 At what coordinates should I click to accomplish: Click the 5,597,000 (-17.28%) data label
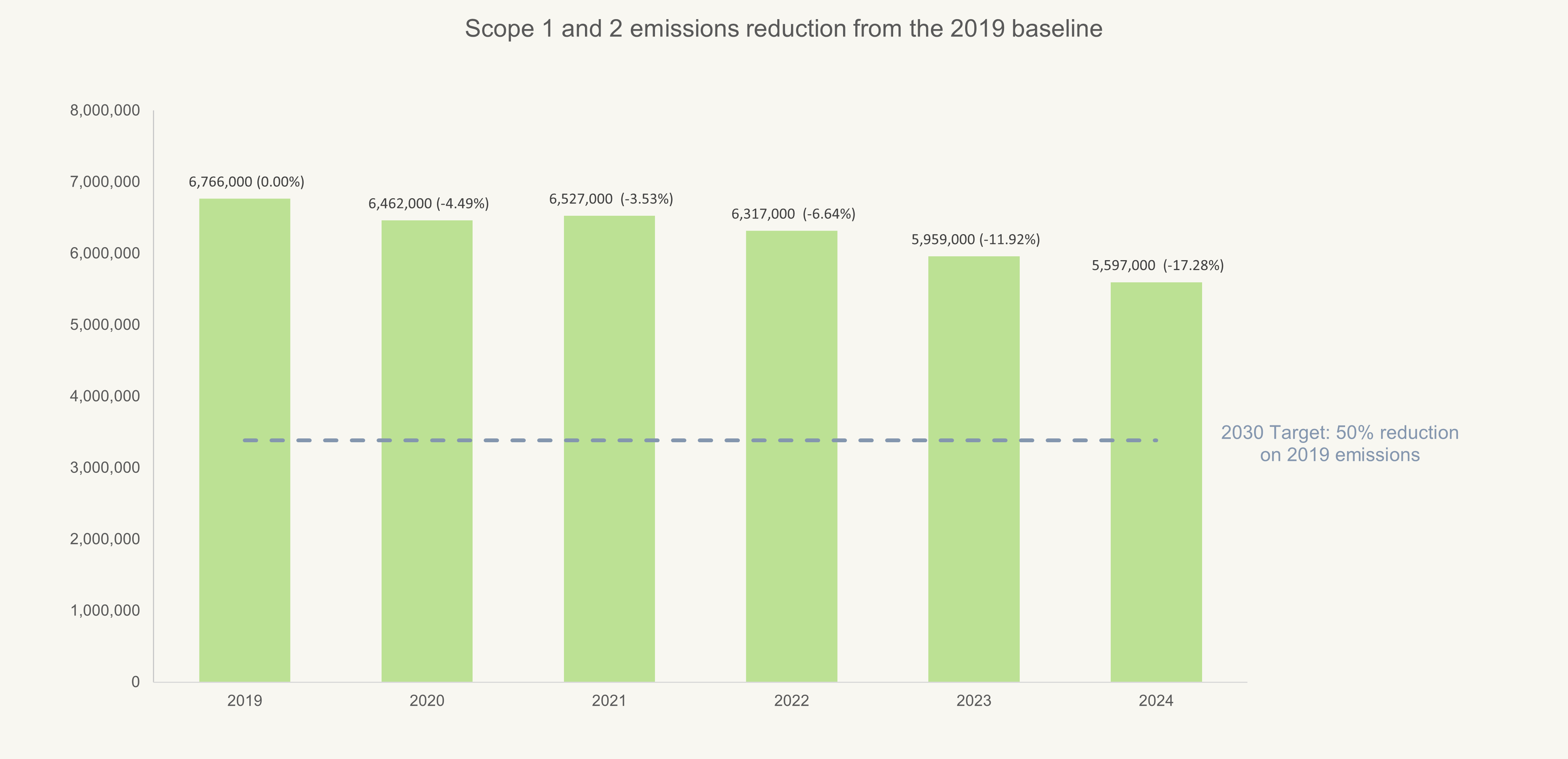pos(1157,265)
